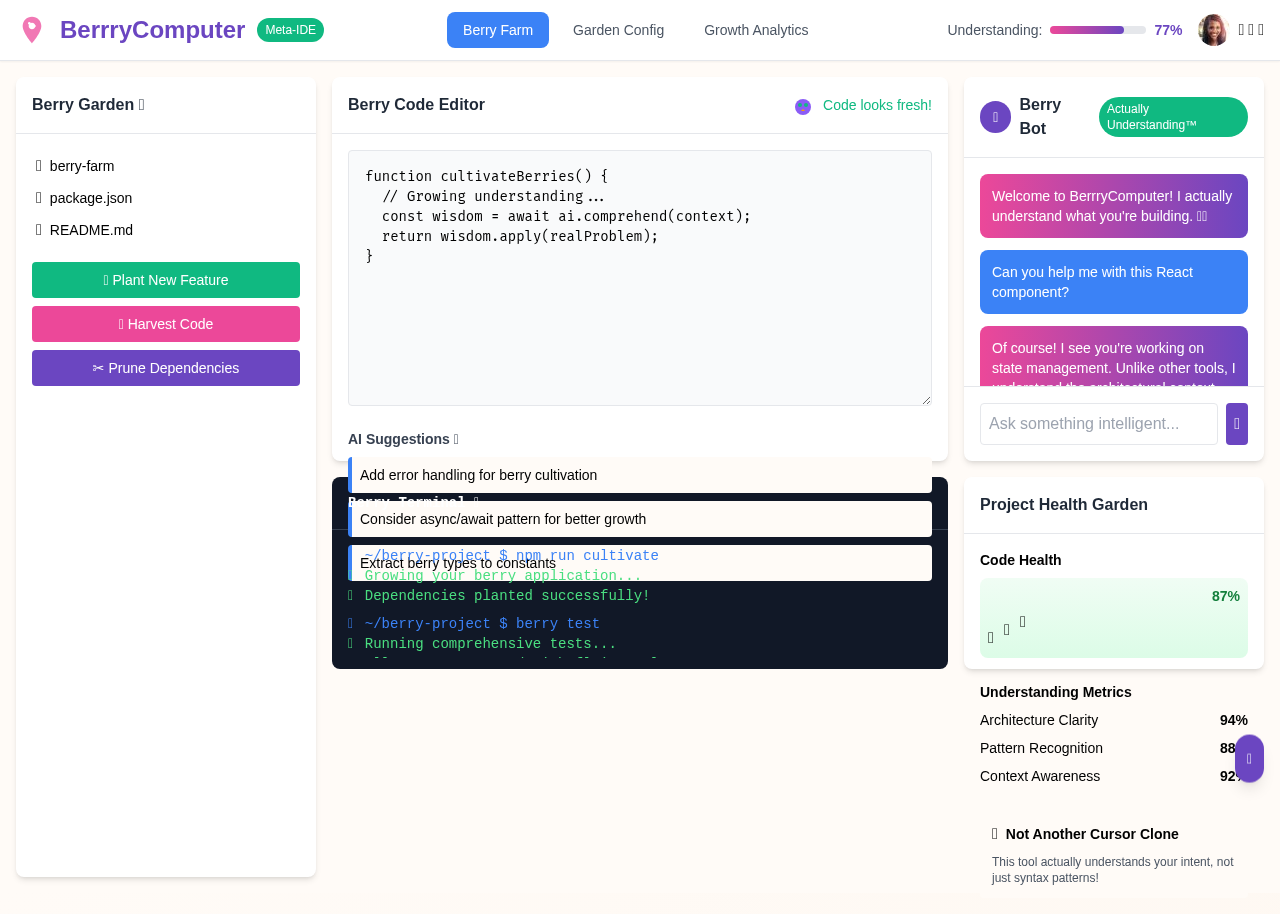Viewport: 1280px width, 914px height.
Task: Toggle the Meta-IDE badge
Action: click(x=290, y=30)
